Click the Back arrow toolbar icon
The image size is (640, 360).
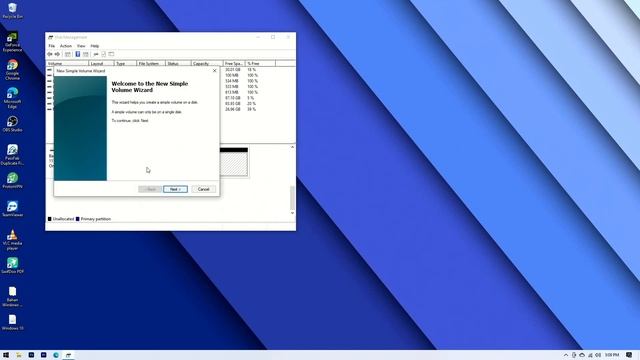(x=50, y=54)
